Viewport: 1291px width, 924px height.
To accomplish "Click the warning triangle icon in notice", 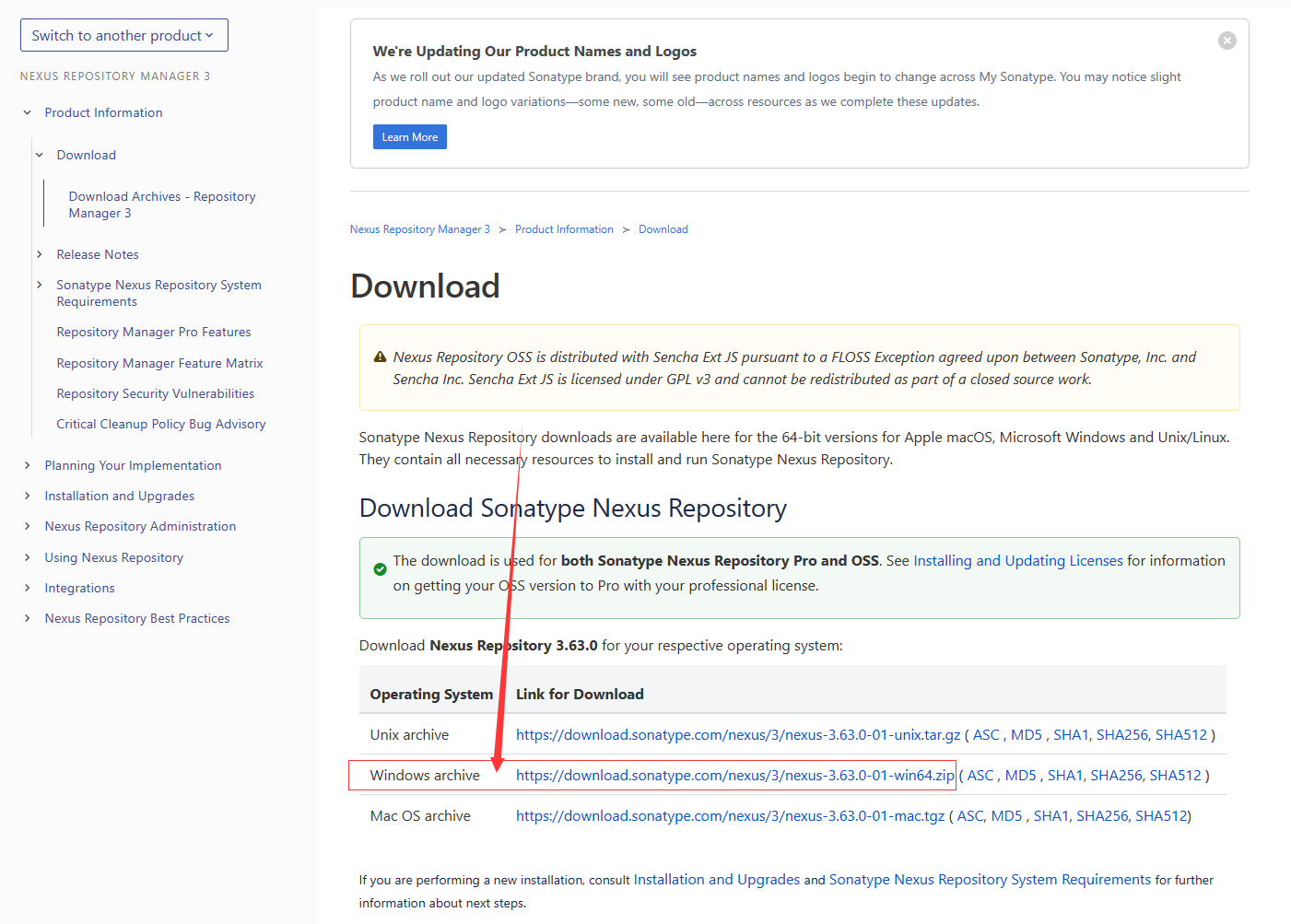I will click(380, 357).
